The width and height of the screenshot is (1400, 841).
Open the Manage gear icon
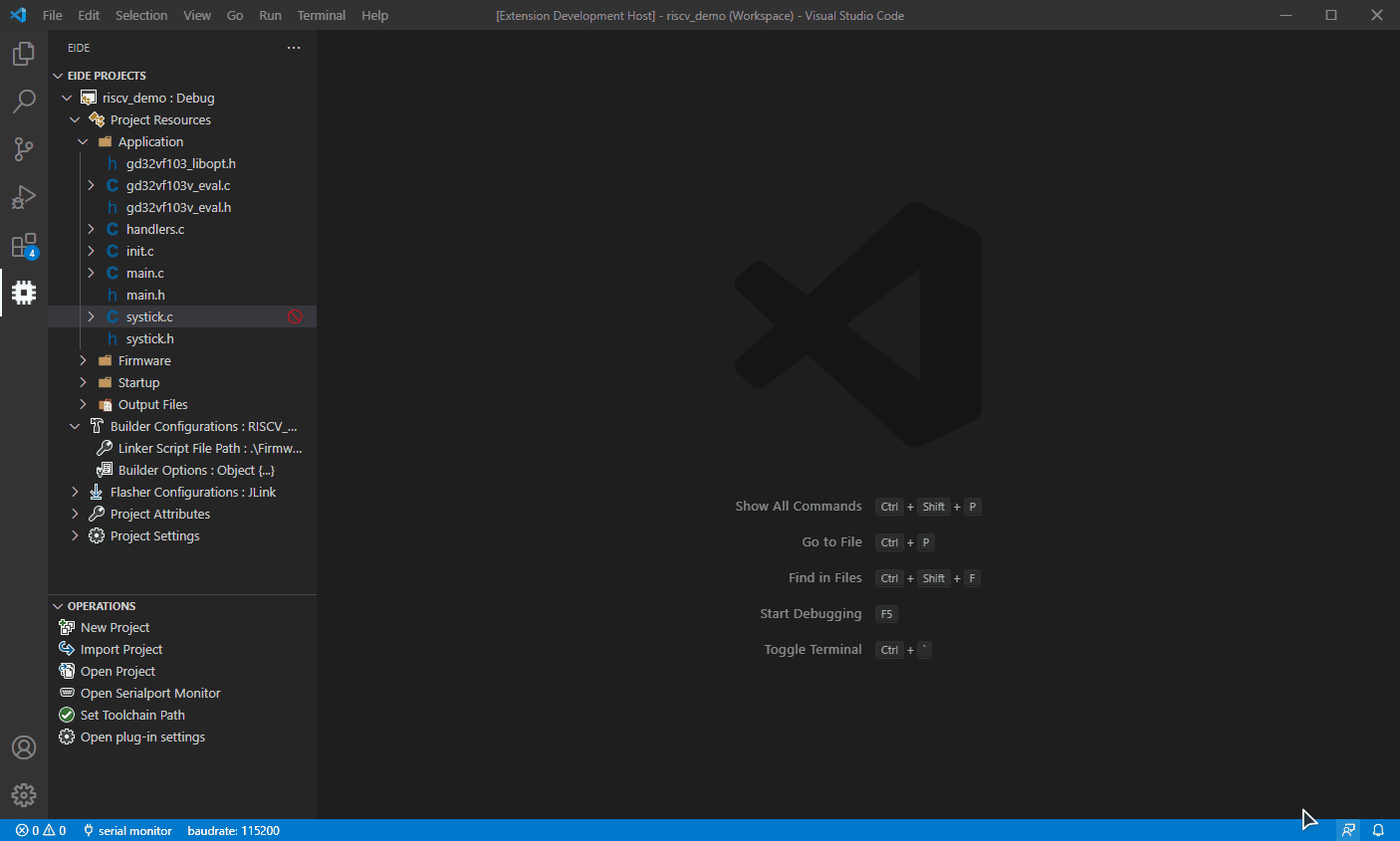(x=24, y=795)
